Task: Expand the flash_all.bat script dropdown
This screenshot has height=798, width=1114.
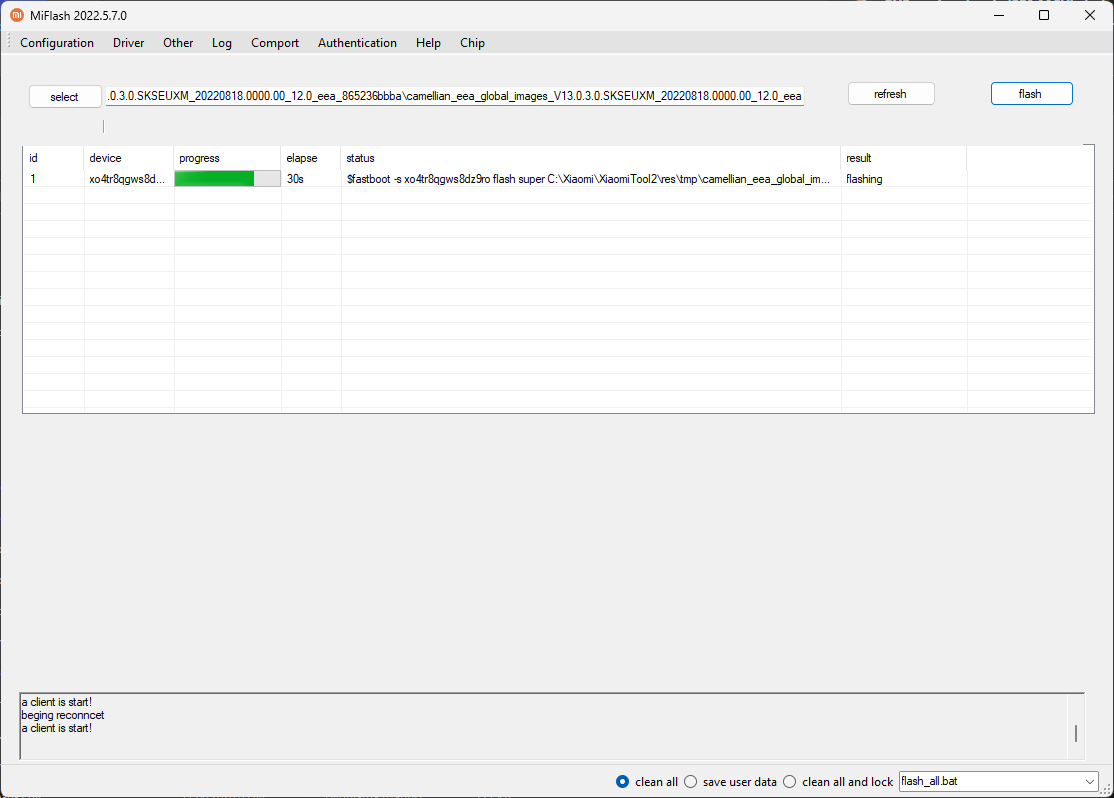Action: point(1089,782)
